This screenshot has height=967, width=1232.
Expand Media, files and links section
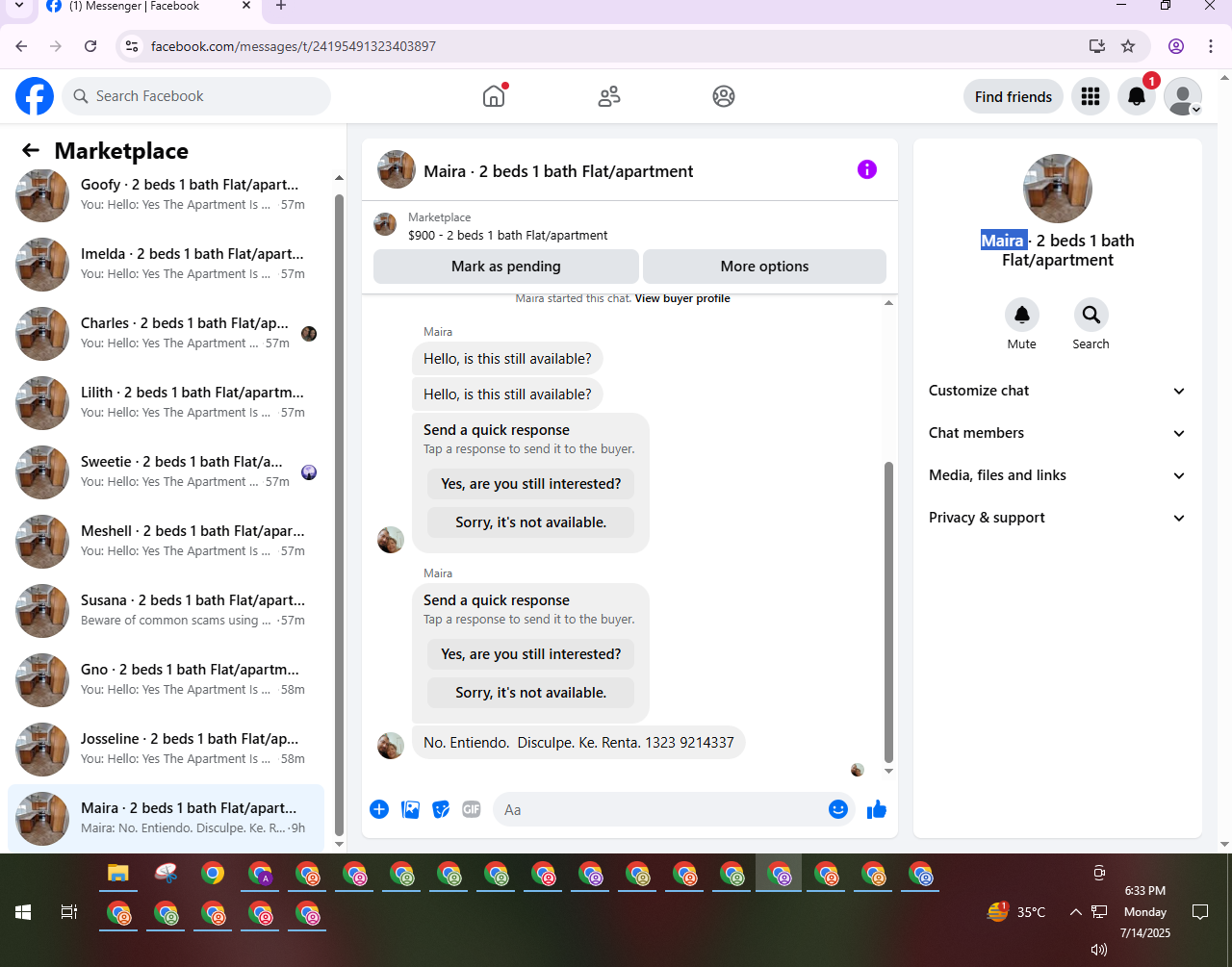[1057, 475]
